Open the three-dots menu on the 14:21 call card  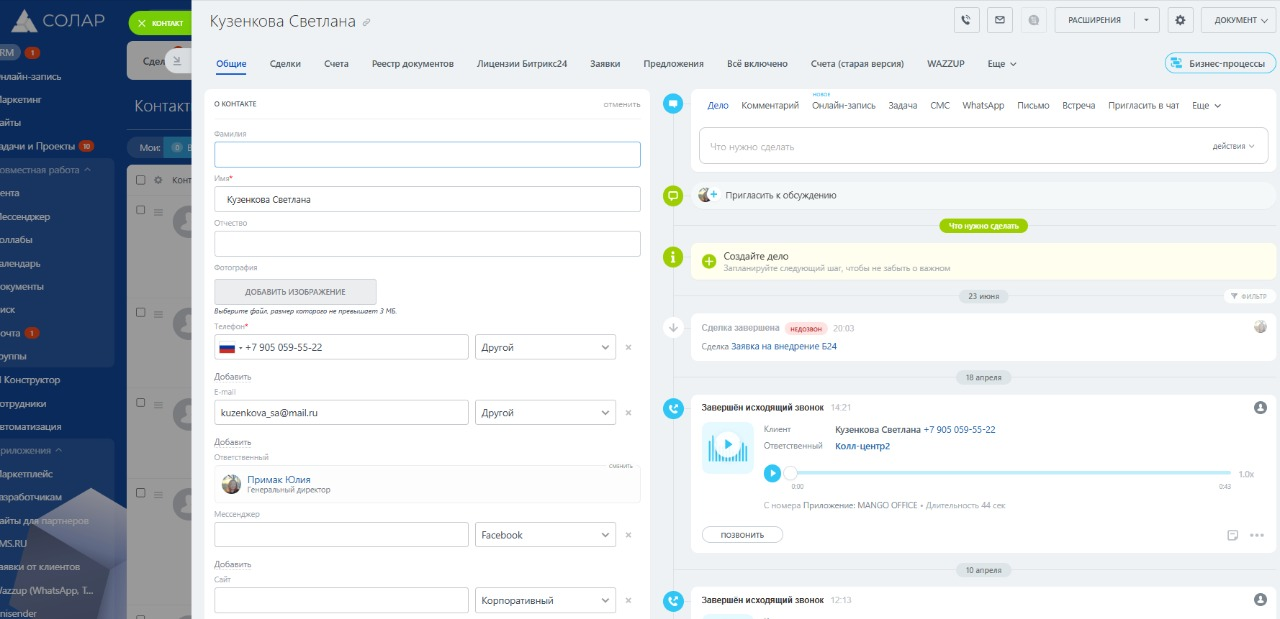pyautogui.click(x=1257, y=535)
